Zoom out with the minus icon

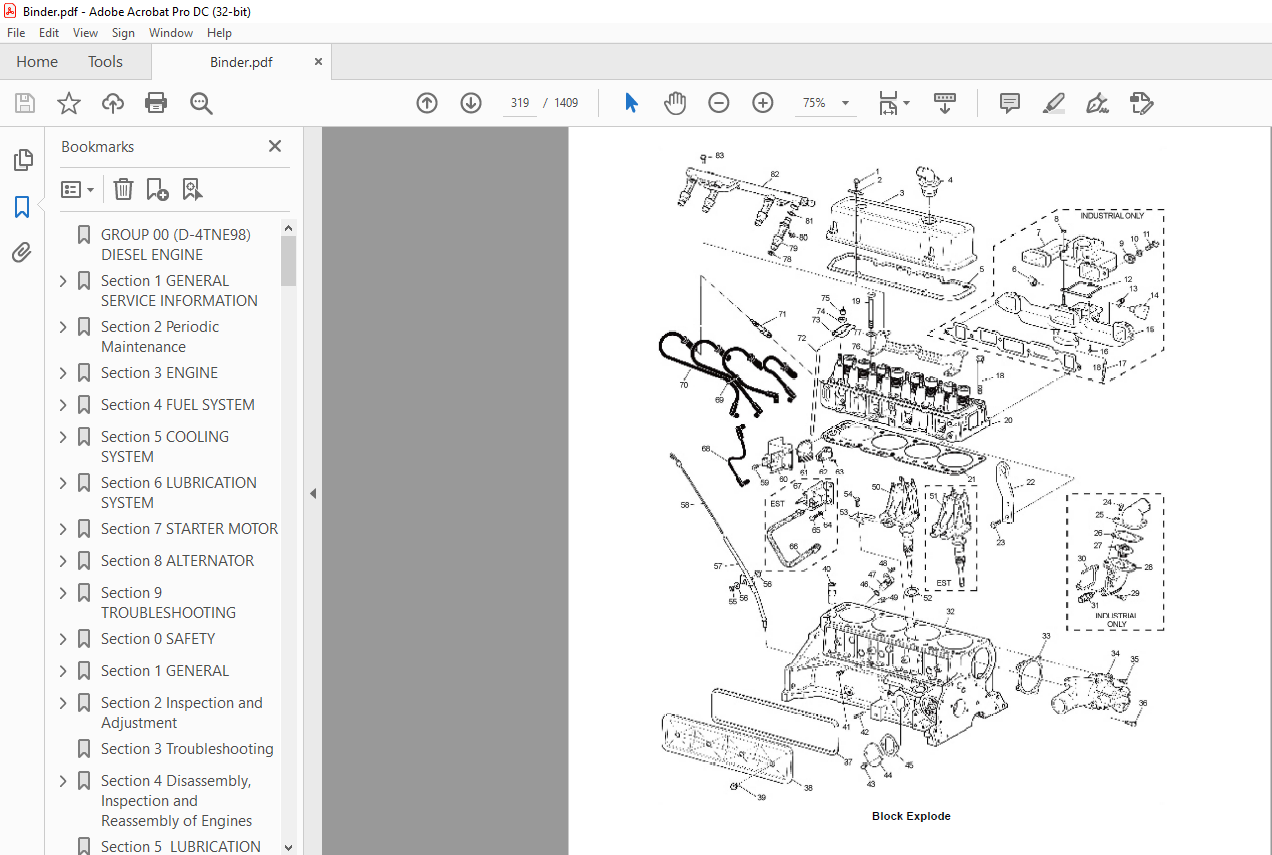tap(719, 103)
